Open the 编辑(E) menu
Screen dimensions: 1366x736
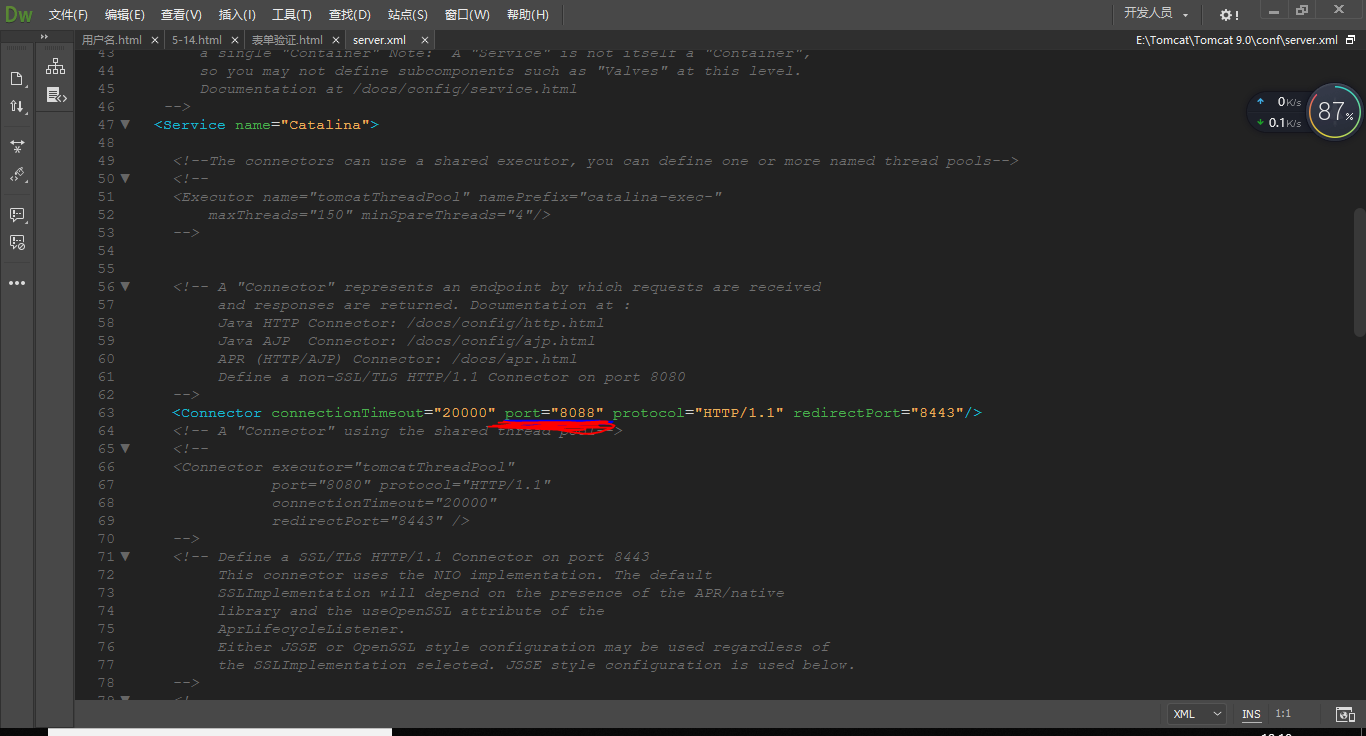(125, 15)
